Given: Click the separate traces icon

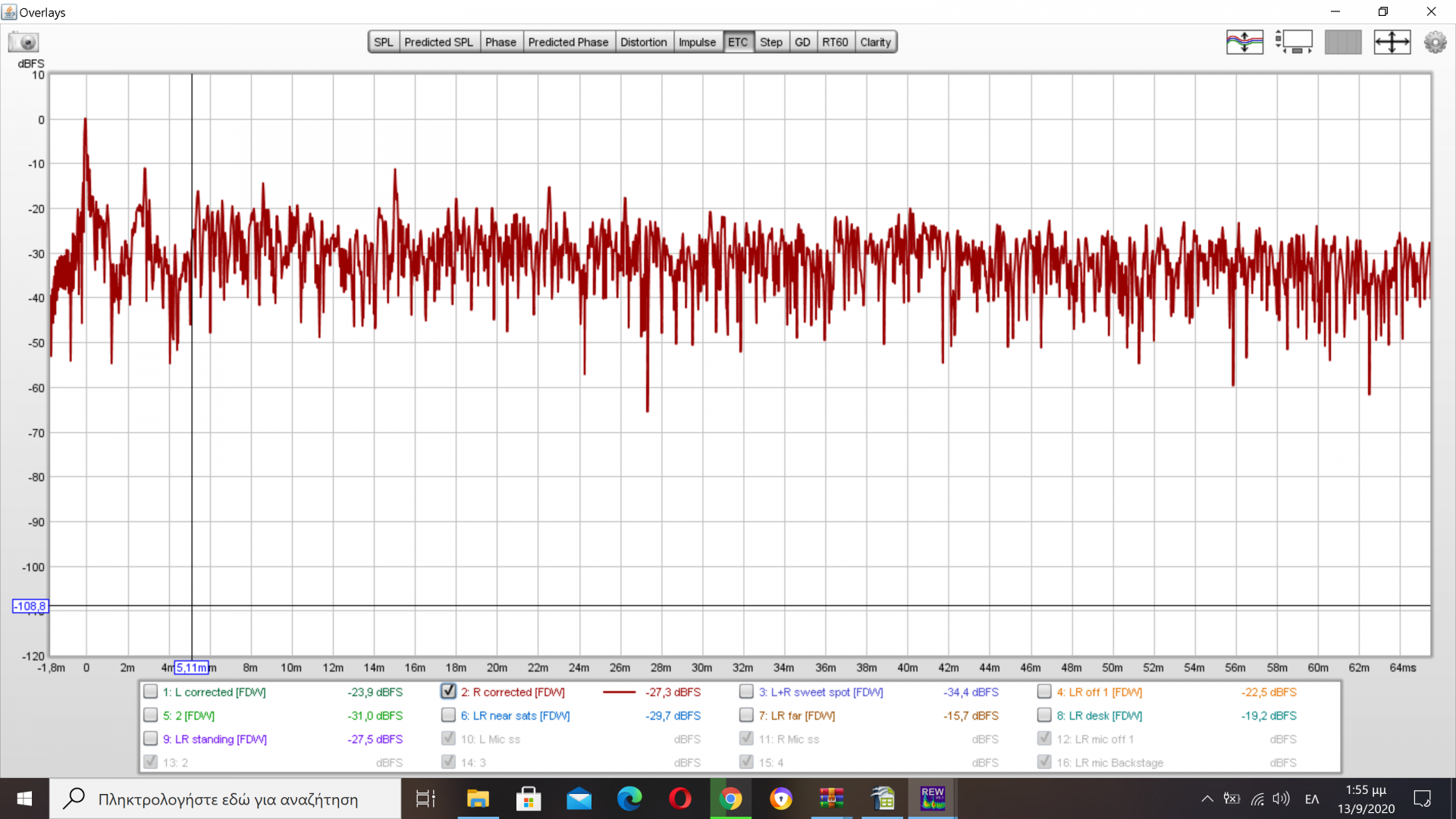Looking at the screenshot, I should [x=1244, y=42].
